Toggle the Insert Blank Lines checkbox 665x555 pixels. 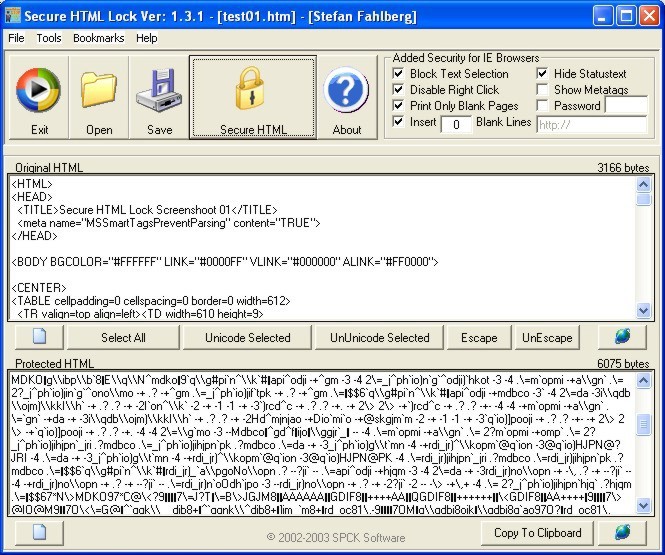(398, 122)
